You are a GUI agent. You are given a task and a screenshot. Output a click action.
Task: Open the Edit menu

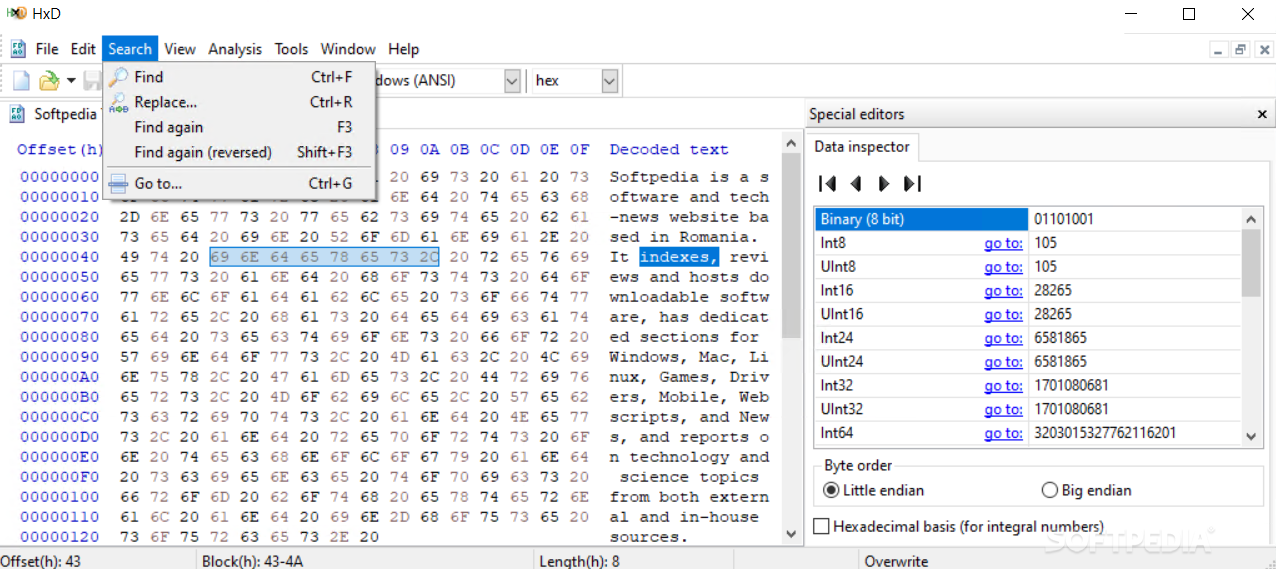click(83, 49)
